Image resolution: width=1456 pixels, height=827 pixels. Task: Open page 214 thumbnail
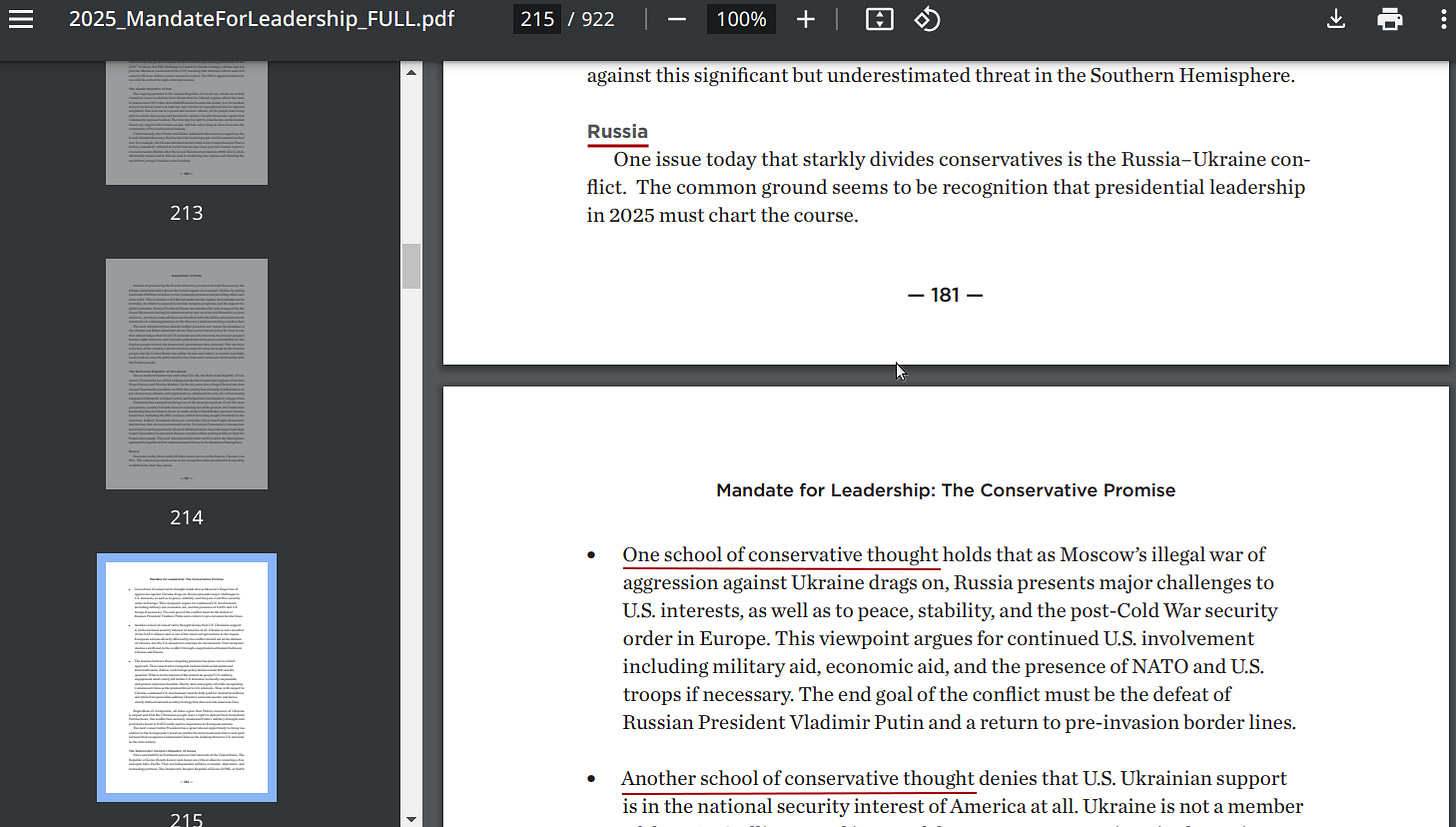pyautogui.click(x=187, y=374)
